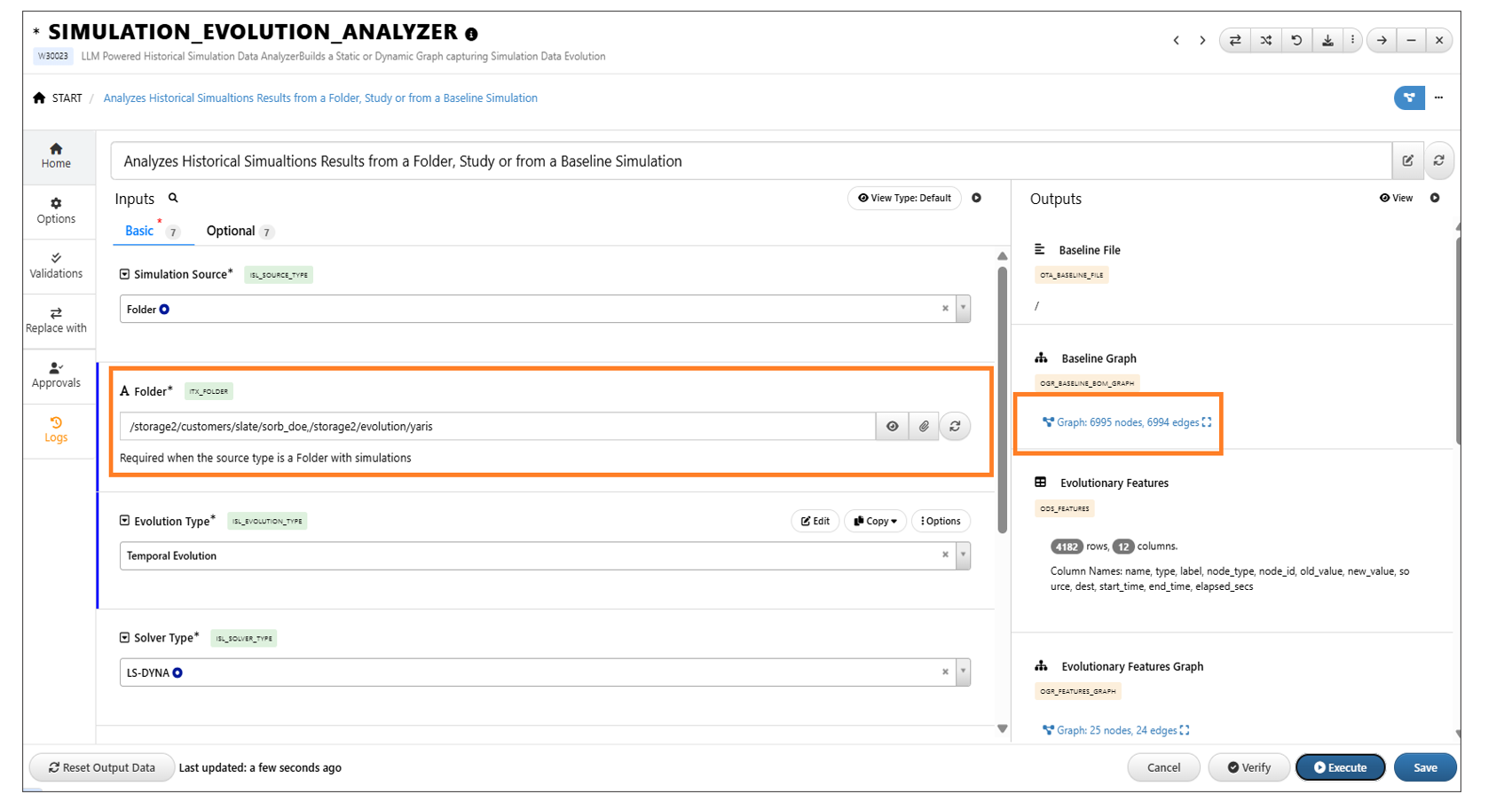The width and height of the screenshot is (1512, 794).
Task: Open Logs in the left sidebar
Action: 56,429
